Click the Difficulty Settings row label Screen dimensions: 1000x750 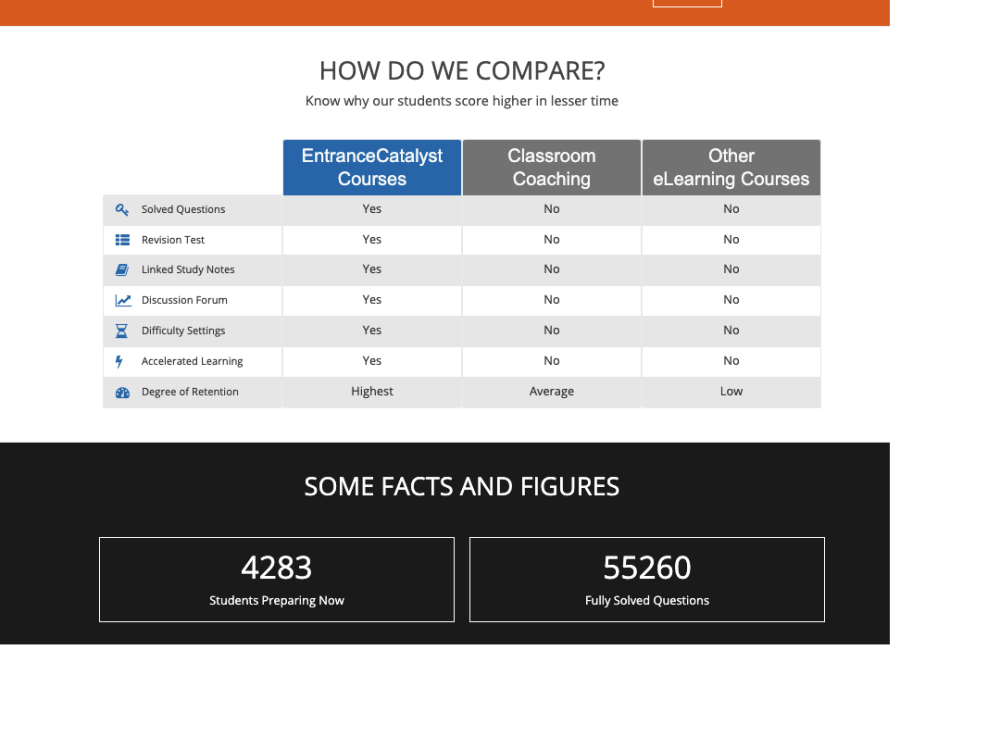click(183, 331)
